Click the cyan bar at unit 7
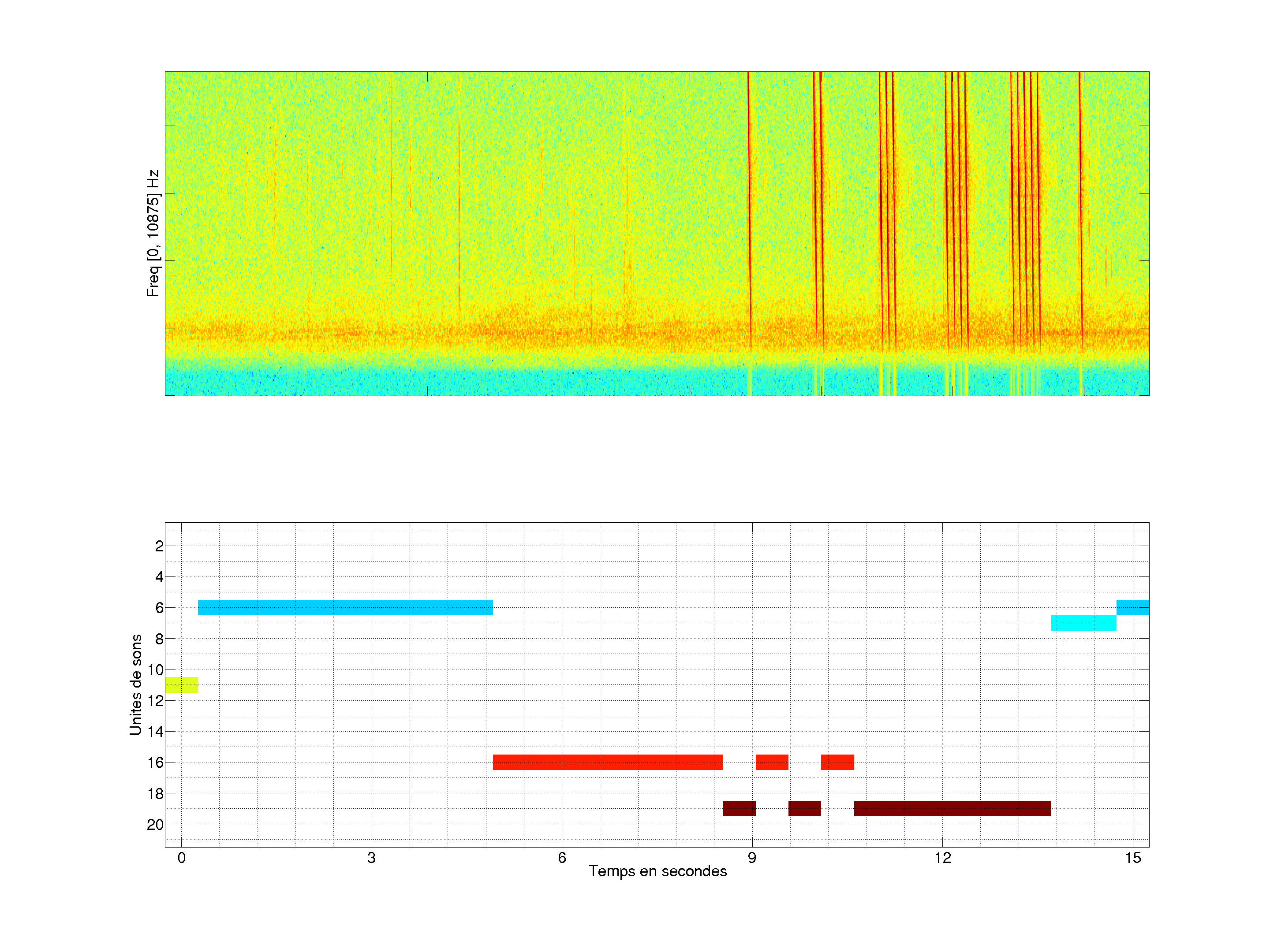Screen dimensions: 1270x952 (x=1083, y=623)
